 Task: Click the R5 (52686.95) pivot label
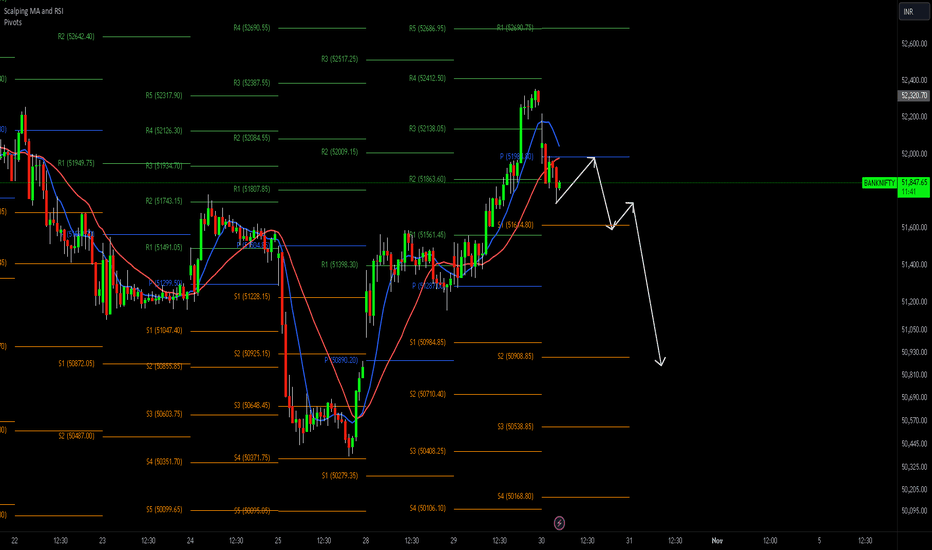[427, 28]
